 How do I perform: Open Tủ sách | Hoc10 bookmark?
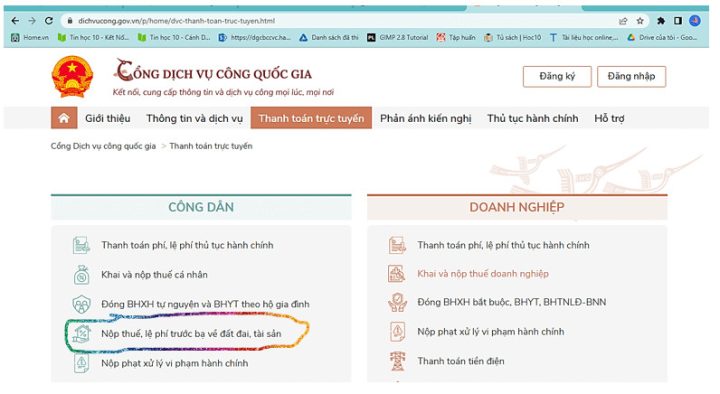coord(513,38)
